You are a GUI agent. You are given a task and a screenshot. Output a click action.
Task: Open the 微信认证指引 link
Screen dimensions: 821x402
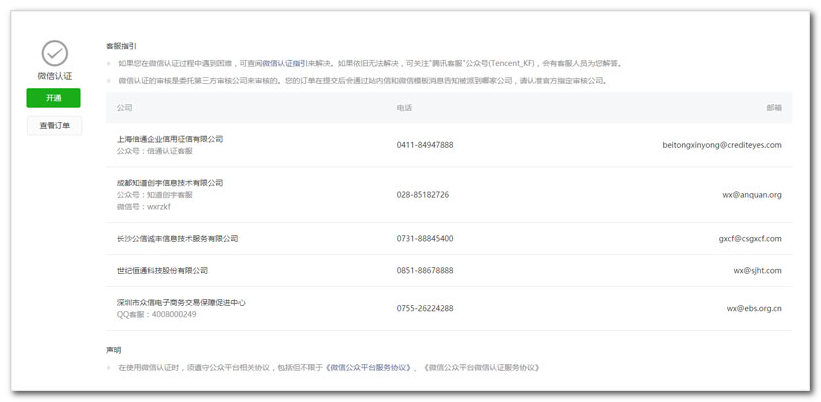point(285,62)
